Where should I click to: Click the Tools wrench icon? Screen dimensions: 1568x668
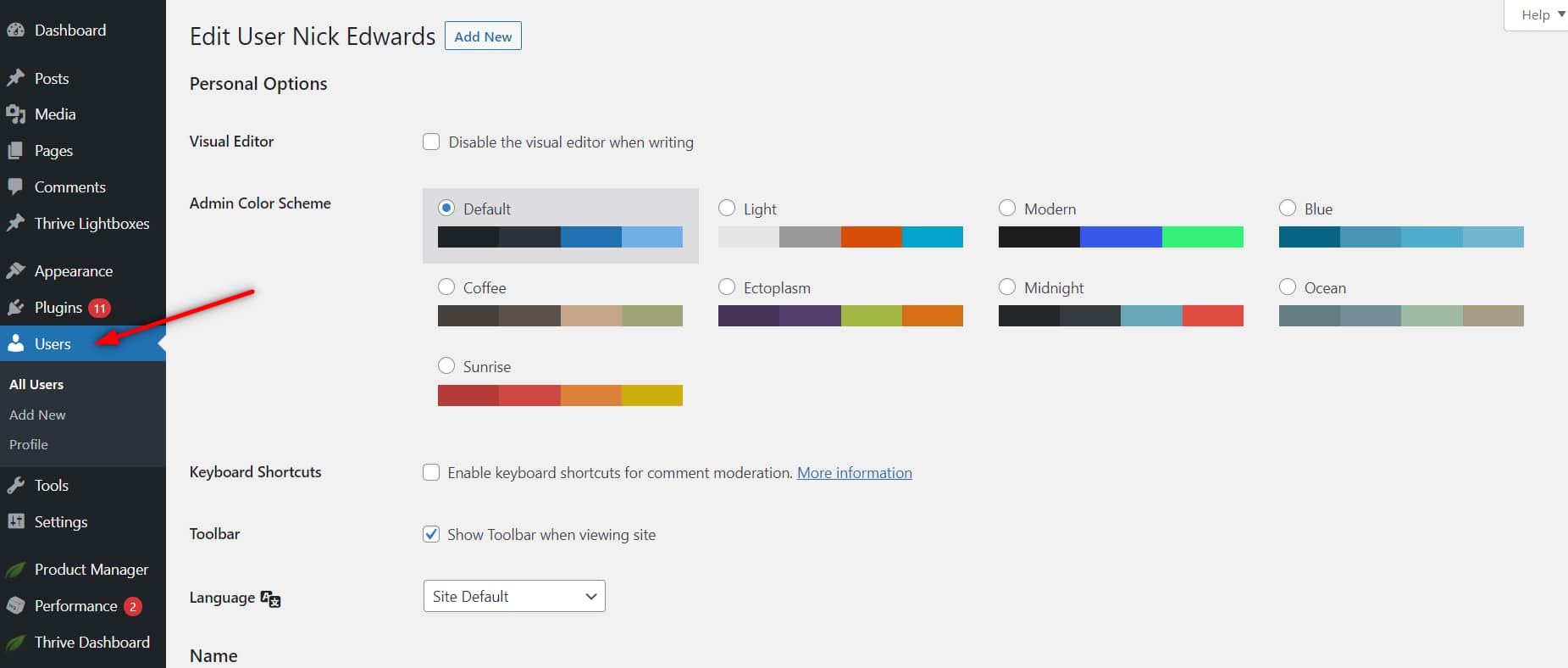[15, 485]
